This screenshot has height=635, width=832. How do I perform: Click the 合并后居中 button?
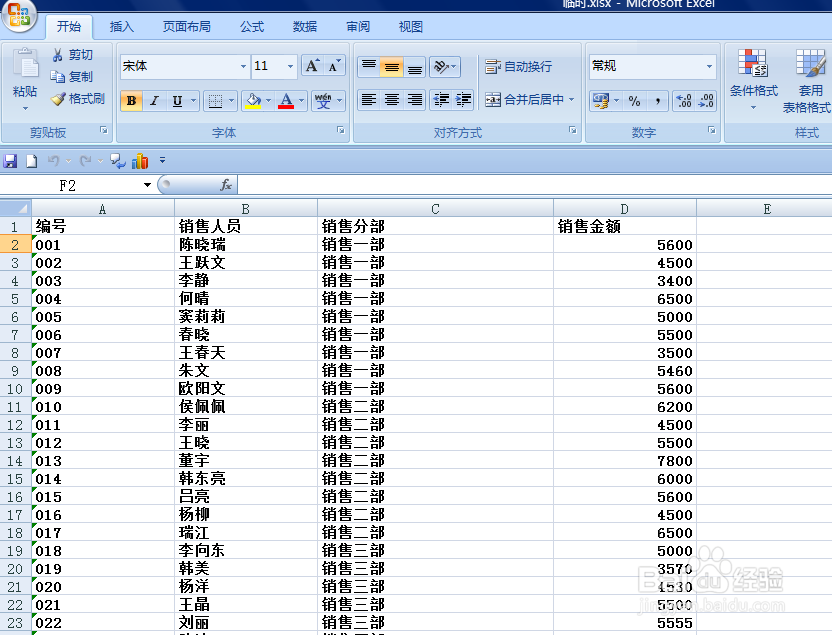pos(524,99)
